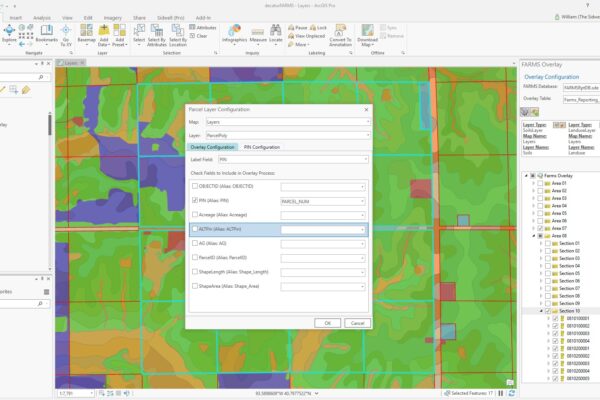
Task: Check the ShapeLength field checkbox
Action: (x=195, y=272)
